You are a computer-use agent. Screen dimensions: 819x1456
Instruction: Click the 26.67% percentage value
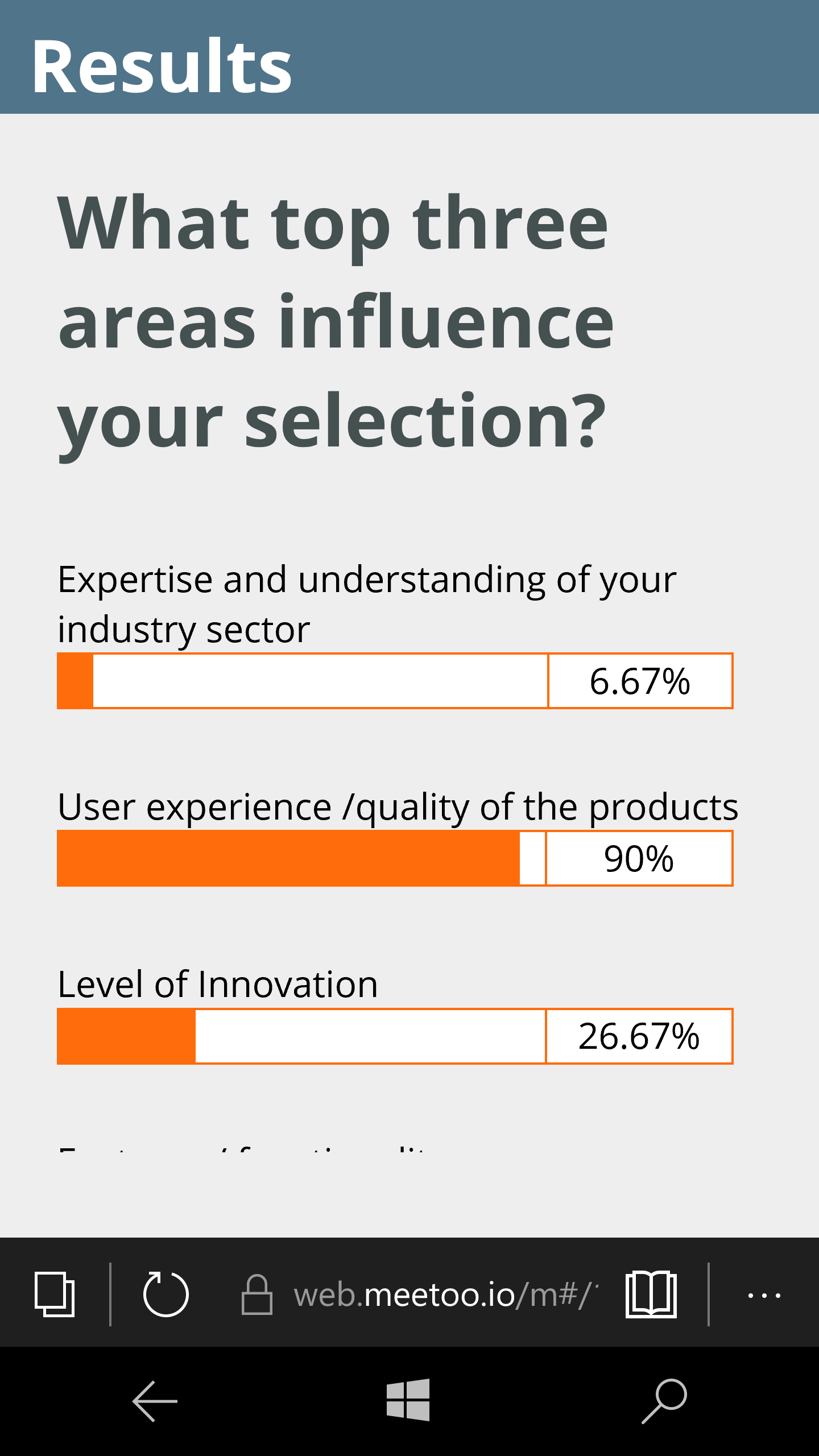[x=639, y=1036]
